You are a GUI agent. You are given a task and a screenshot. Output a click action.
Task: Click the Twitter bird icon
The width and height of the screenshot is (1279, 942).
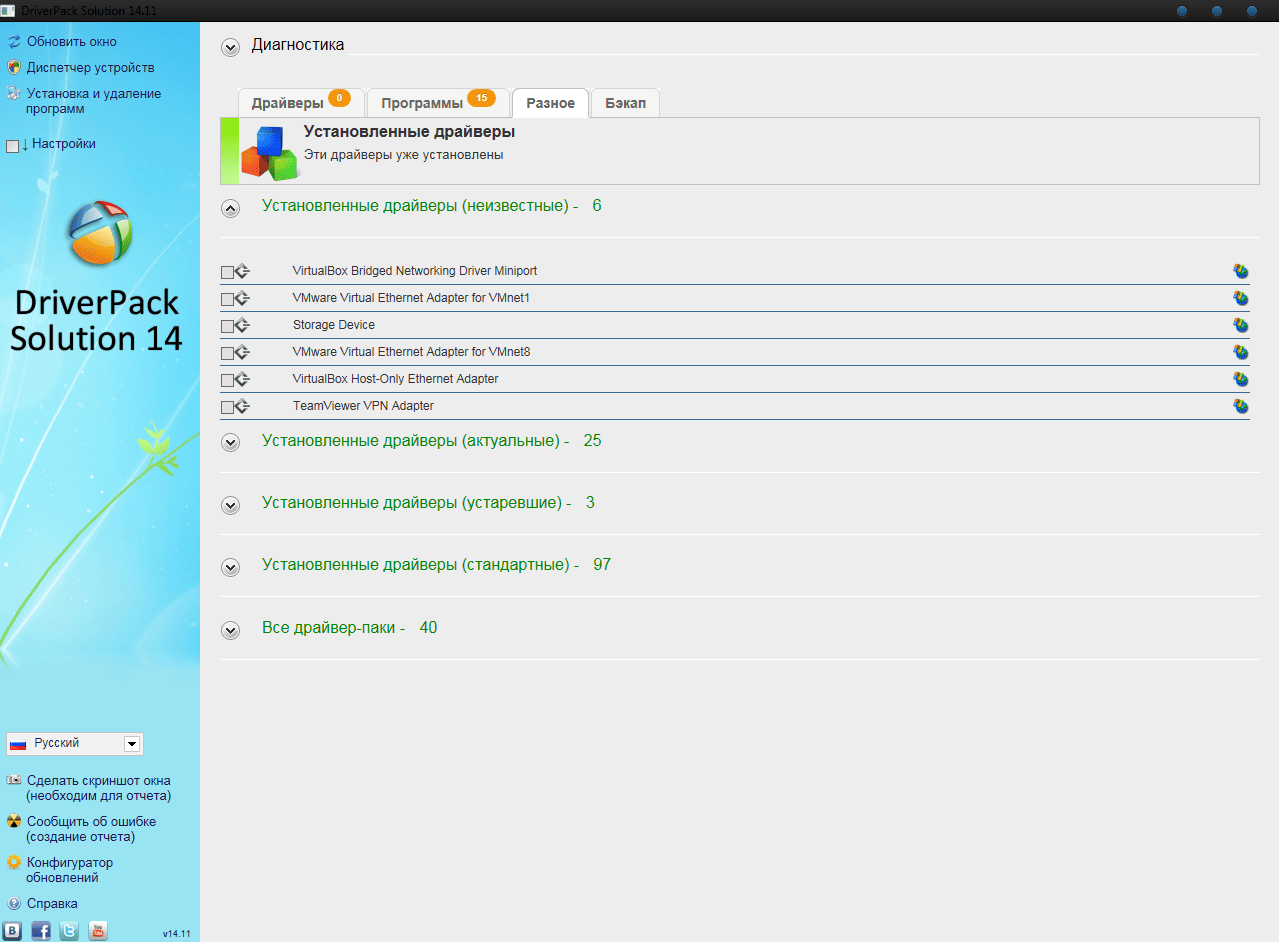[x=69, y=930]
